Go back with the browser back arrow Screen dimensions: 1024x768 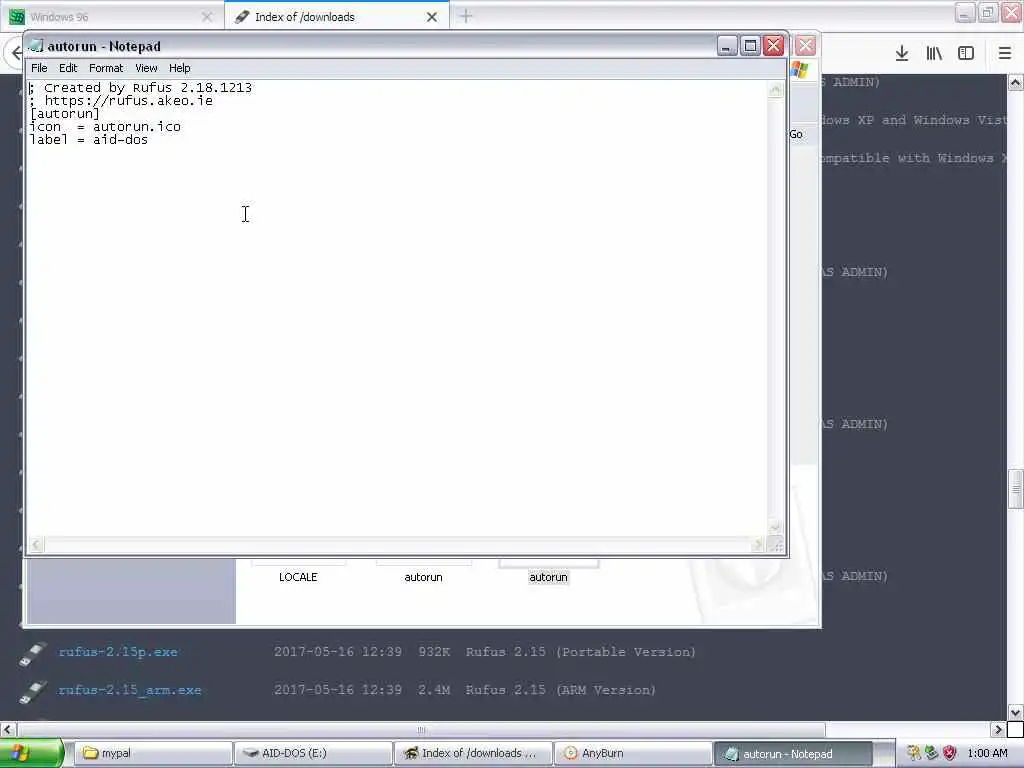[16, 54]
